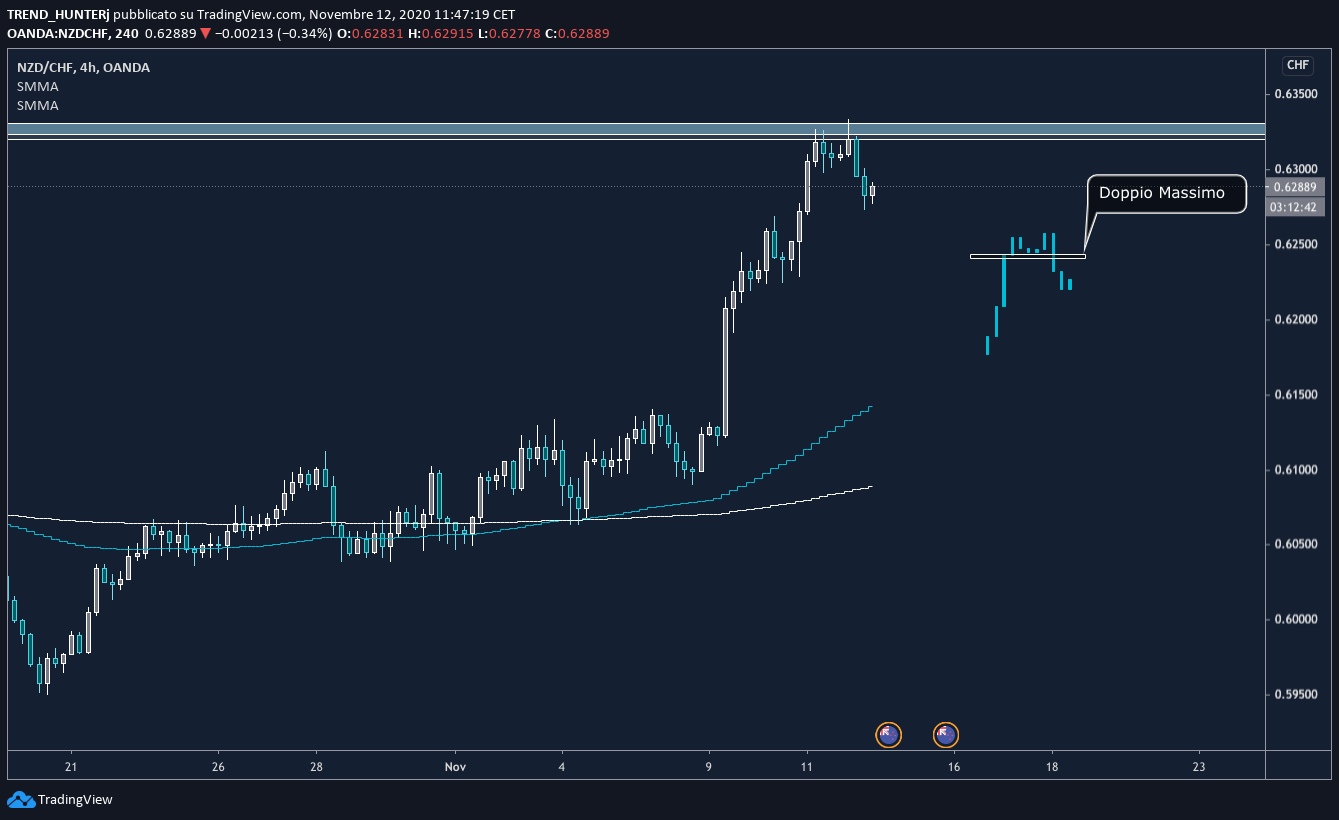
Task: Click the current price label 0.62889
Action: 1296,187
